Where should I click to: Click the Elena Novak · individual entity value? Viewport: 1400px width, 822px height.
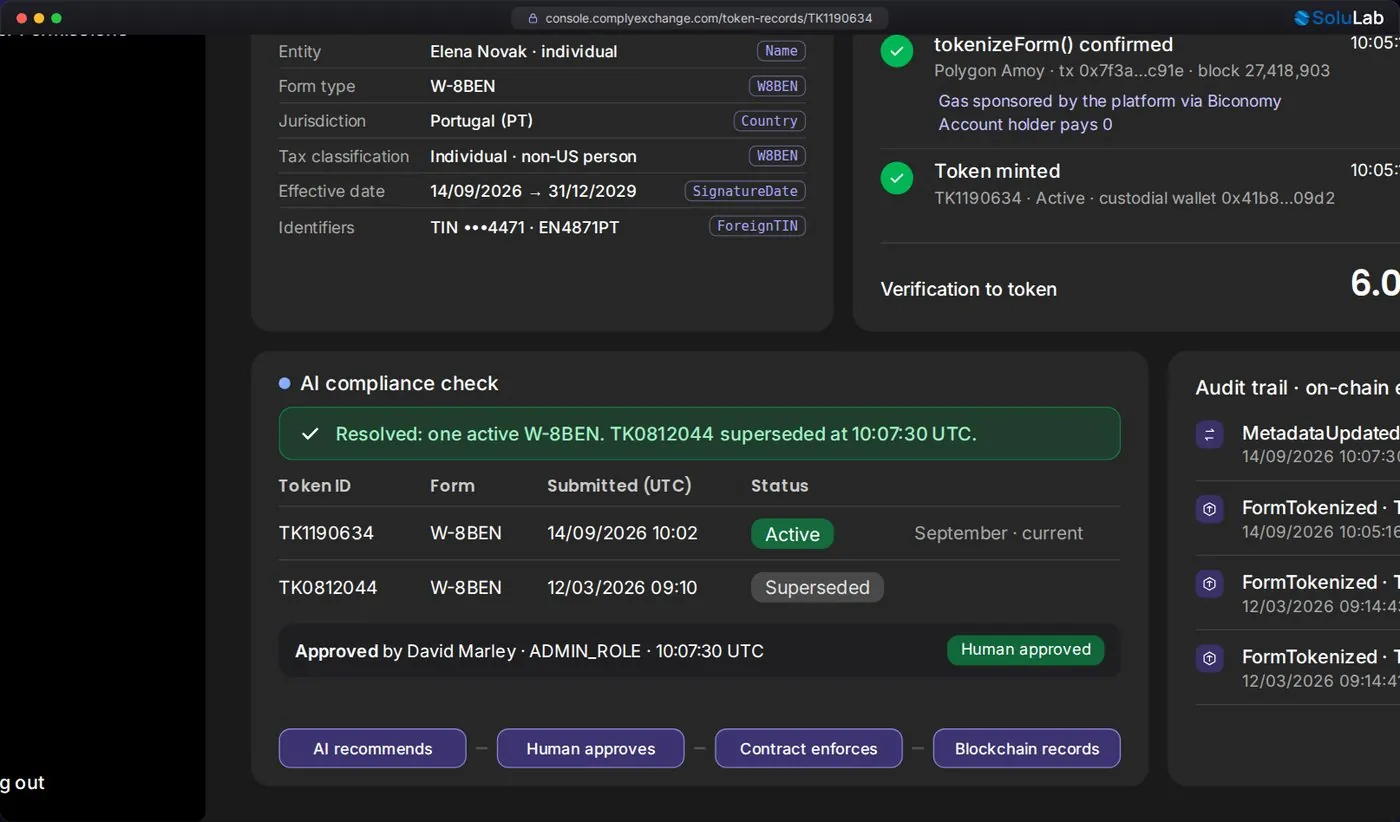pos(523,51)
